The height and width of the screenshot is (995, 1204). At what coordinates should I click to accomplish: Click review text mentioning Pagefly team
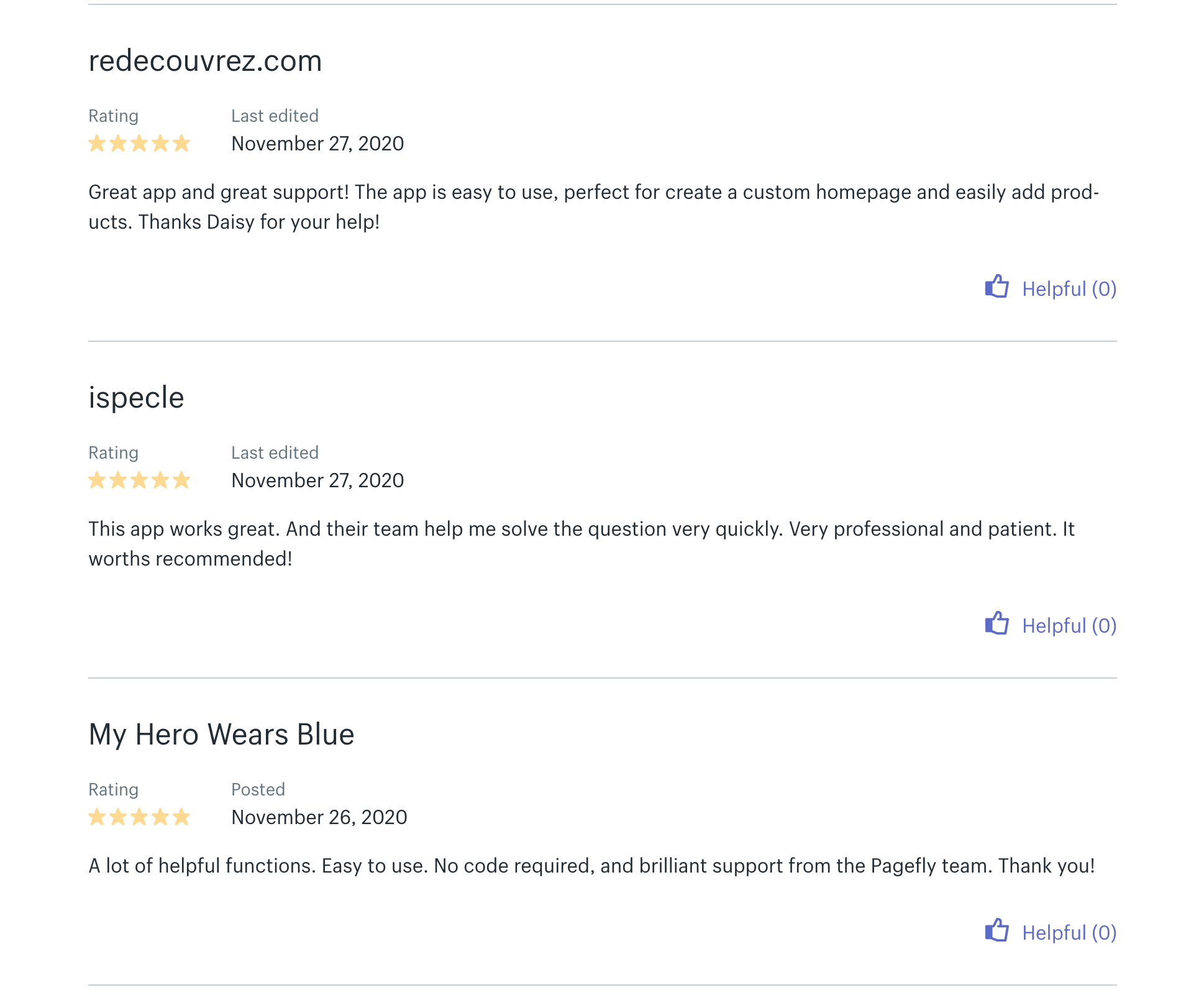point(591,866)
